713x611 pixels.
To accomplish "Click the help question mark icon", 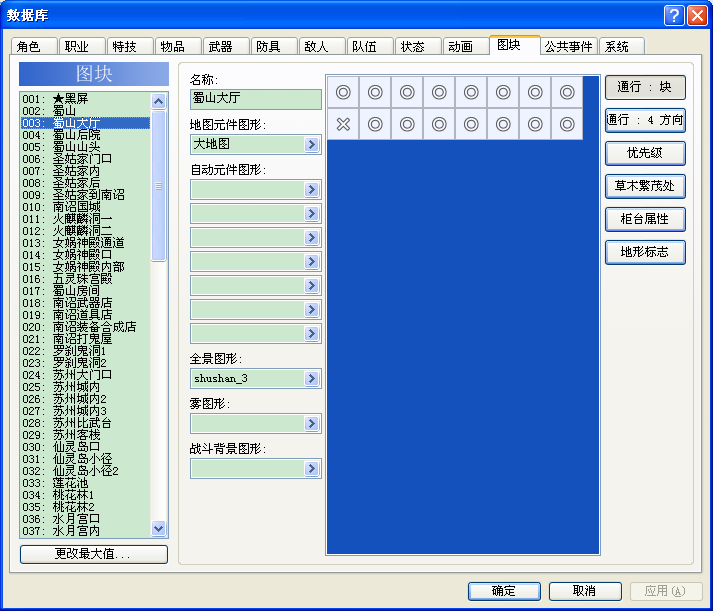I will click(x=674, y=15).
